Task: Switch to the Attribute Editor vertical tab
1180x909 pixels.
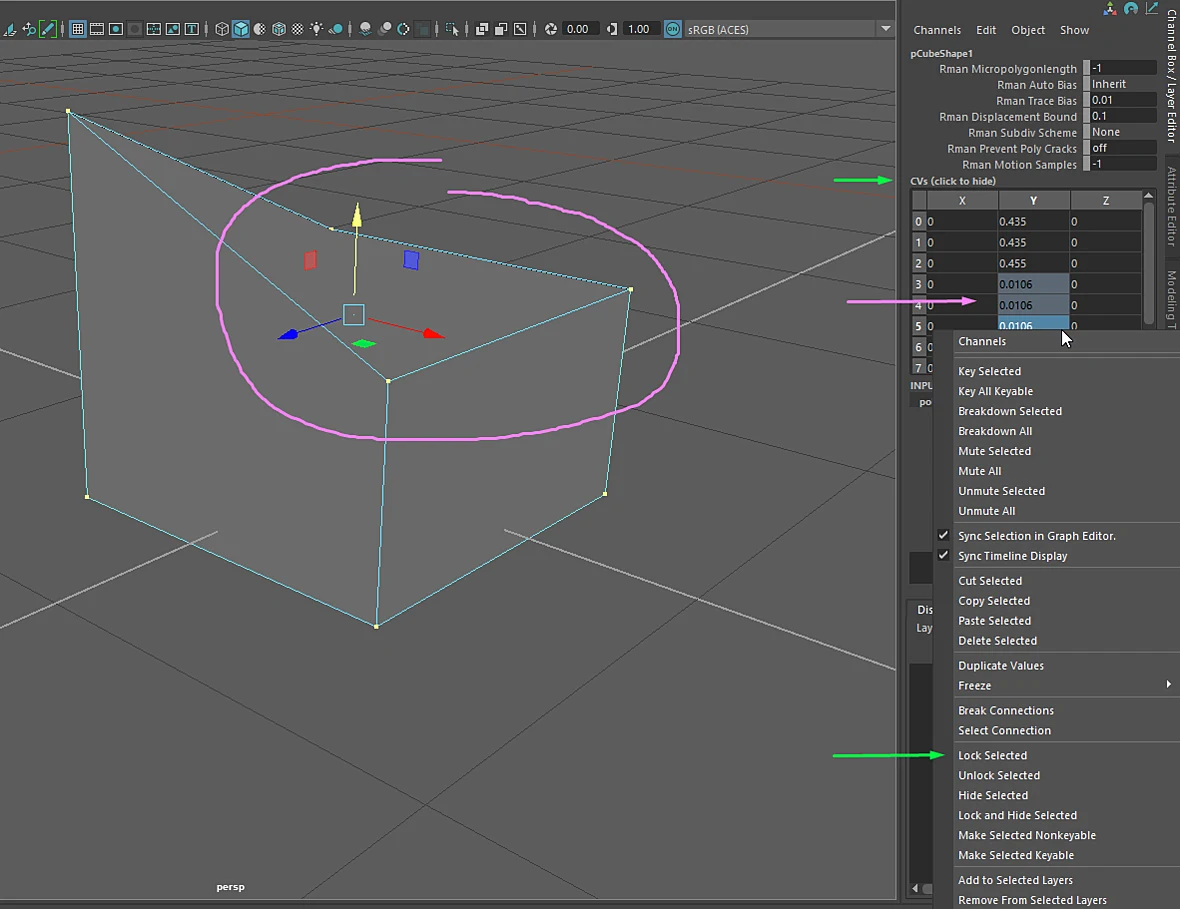Action: (1172, 207)
